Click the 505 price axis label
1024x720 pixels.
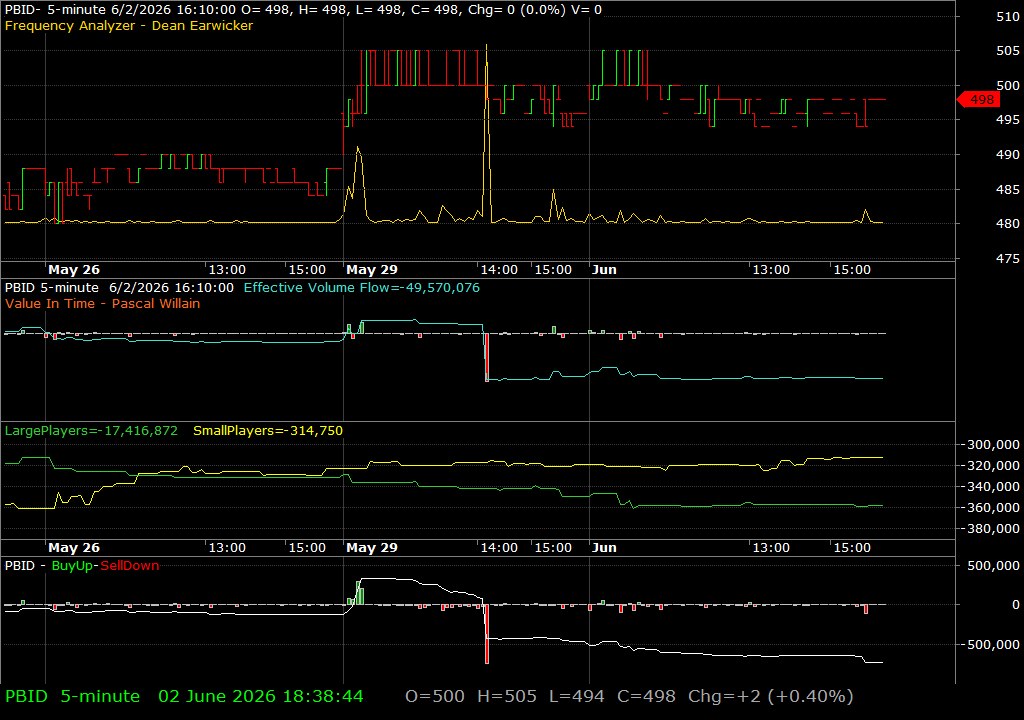tap(1008, 51)
